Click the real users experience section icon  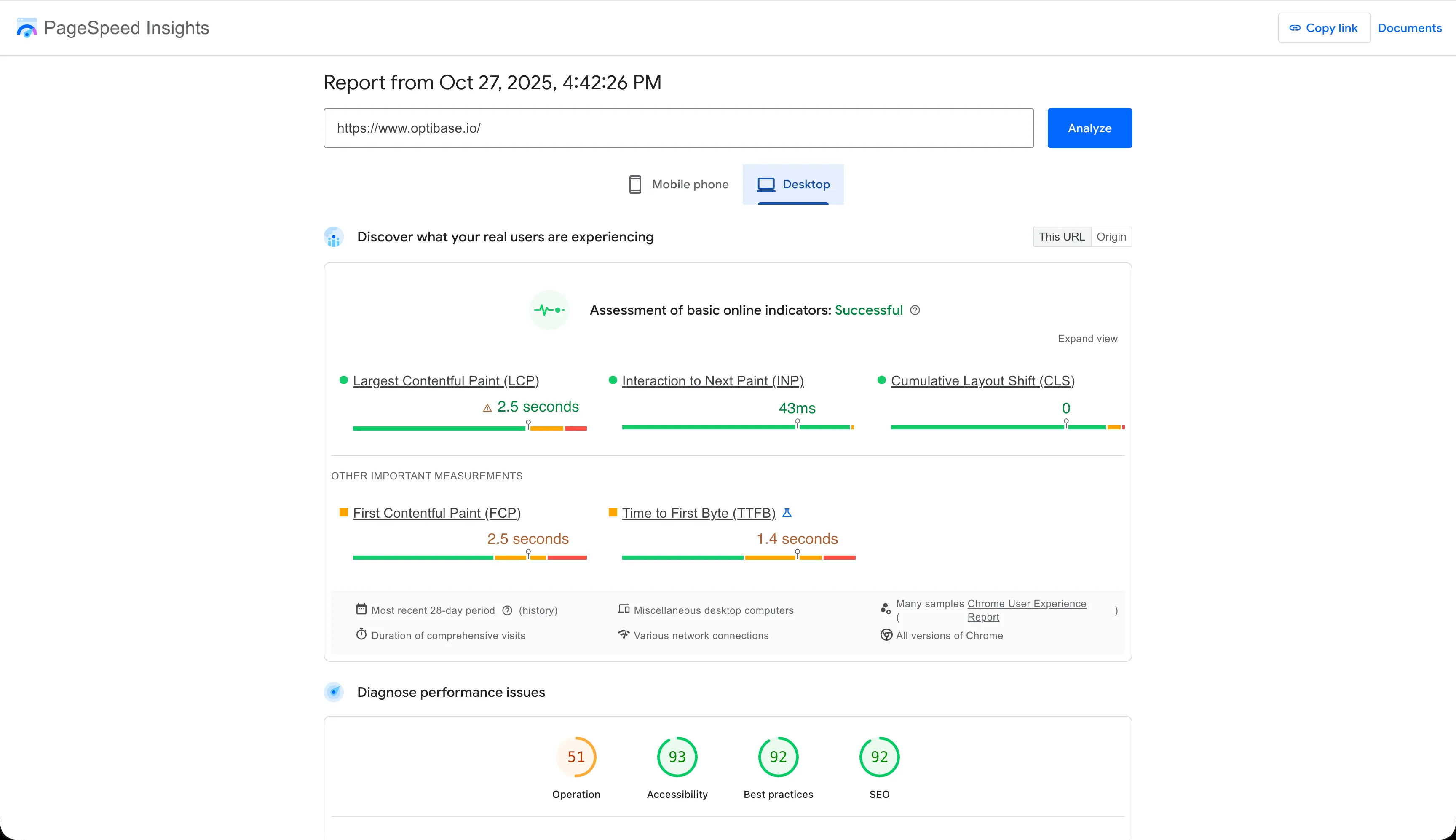click(x=334, y=237)
